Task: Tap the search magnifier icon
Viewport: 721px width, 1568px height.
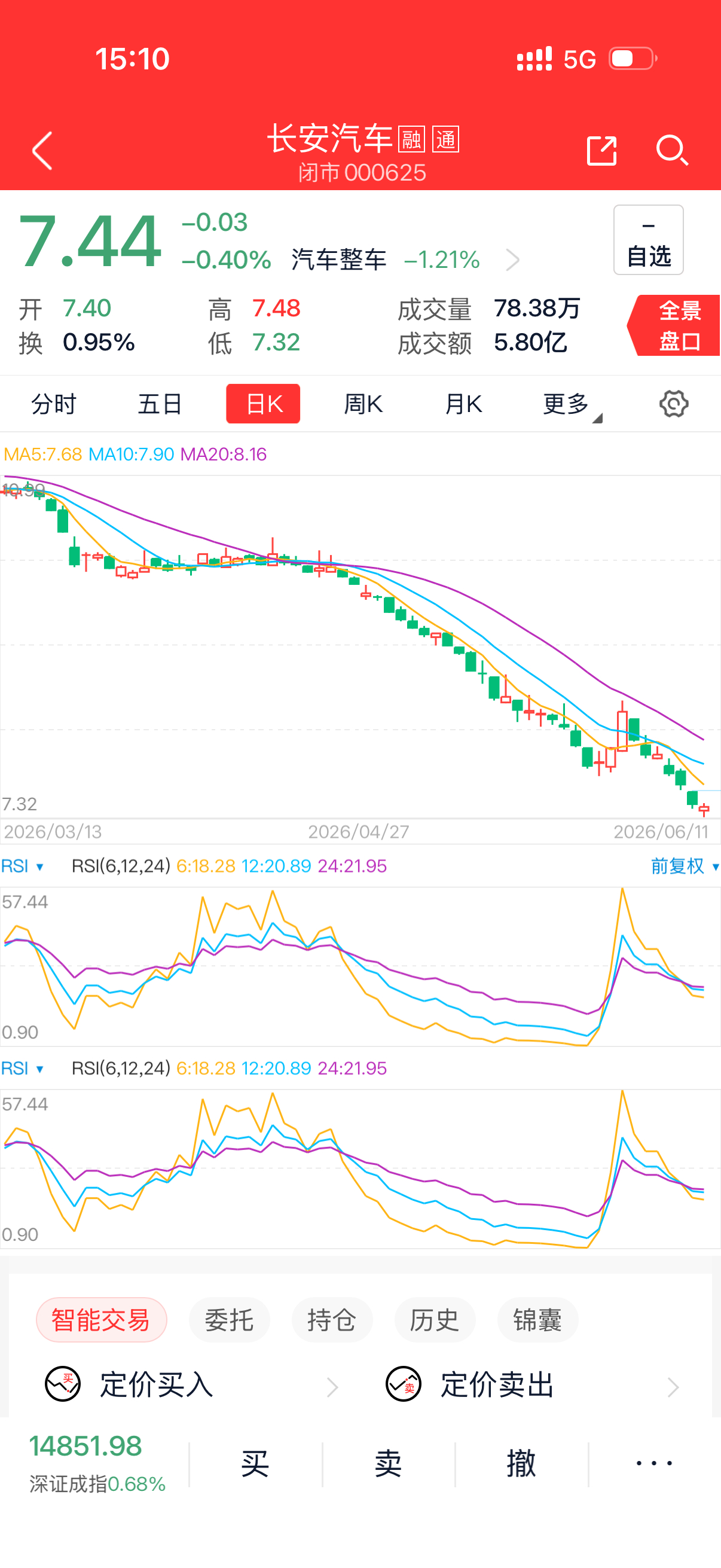Action: (673, 150)
